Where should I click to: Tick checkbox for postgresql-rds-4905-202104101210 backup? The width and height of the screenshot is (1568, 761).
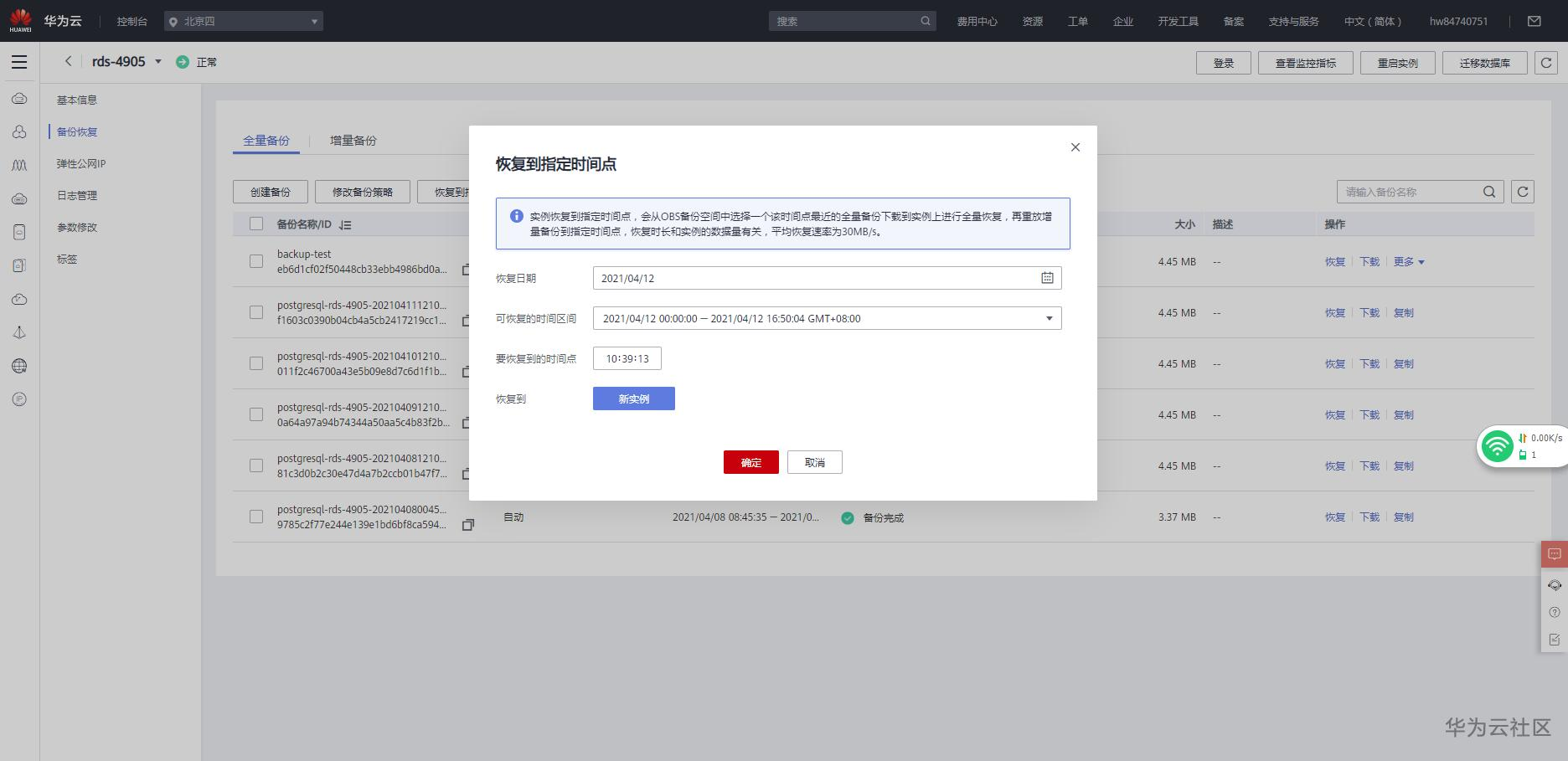point(256,363)
